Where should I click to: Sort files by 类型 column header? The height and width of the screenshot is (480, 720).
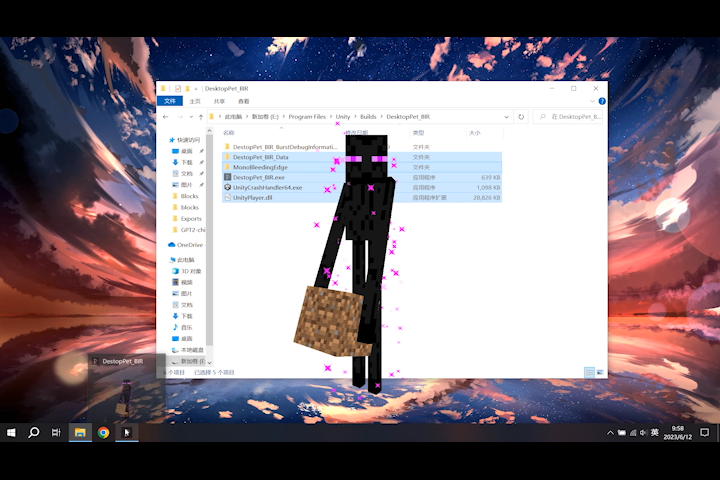pos(418,133)
